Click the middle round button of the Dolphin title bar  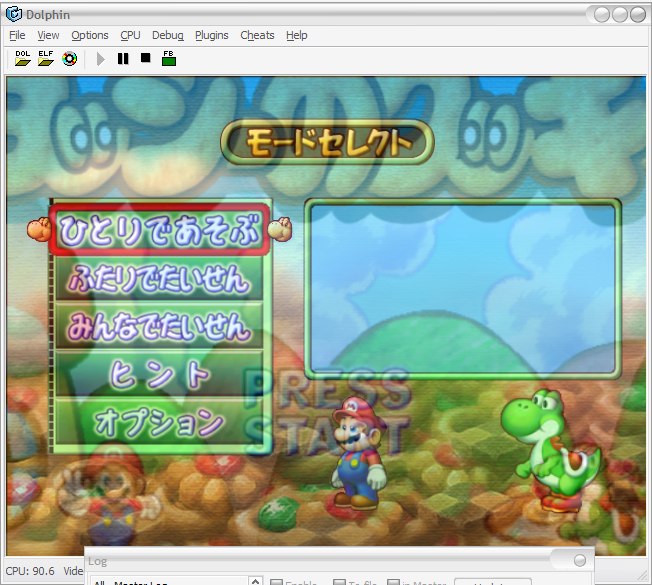[620, 15]
